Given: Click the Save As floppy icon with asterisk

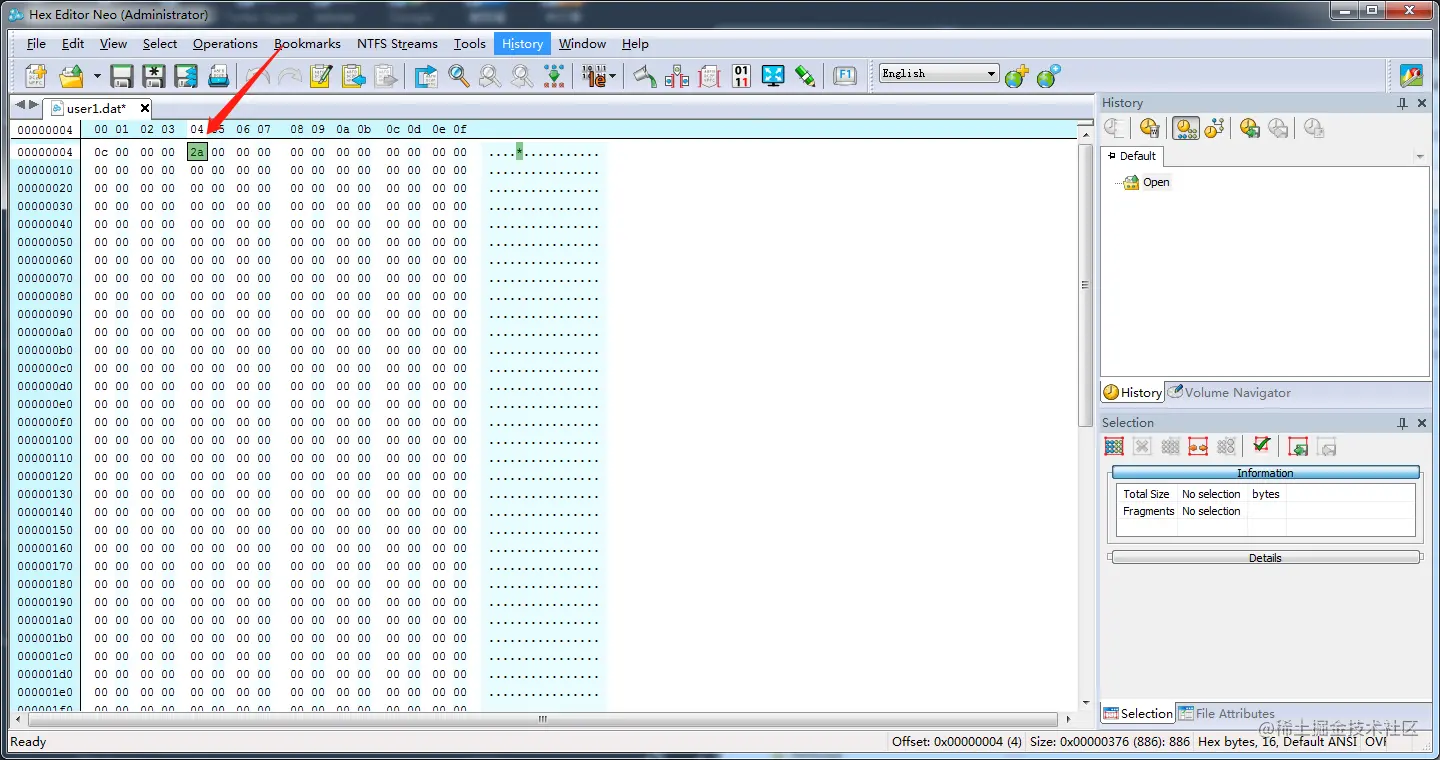Looking at the screenshot, I should click(154, 76).
